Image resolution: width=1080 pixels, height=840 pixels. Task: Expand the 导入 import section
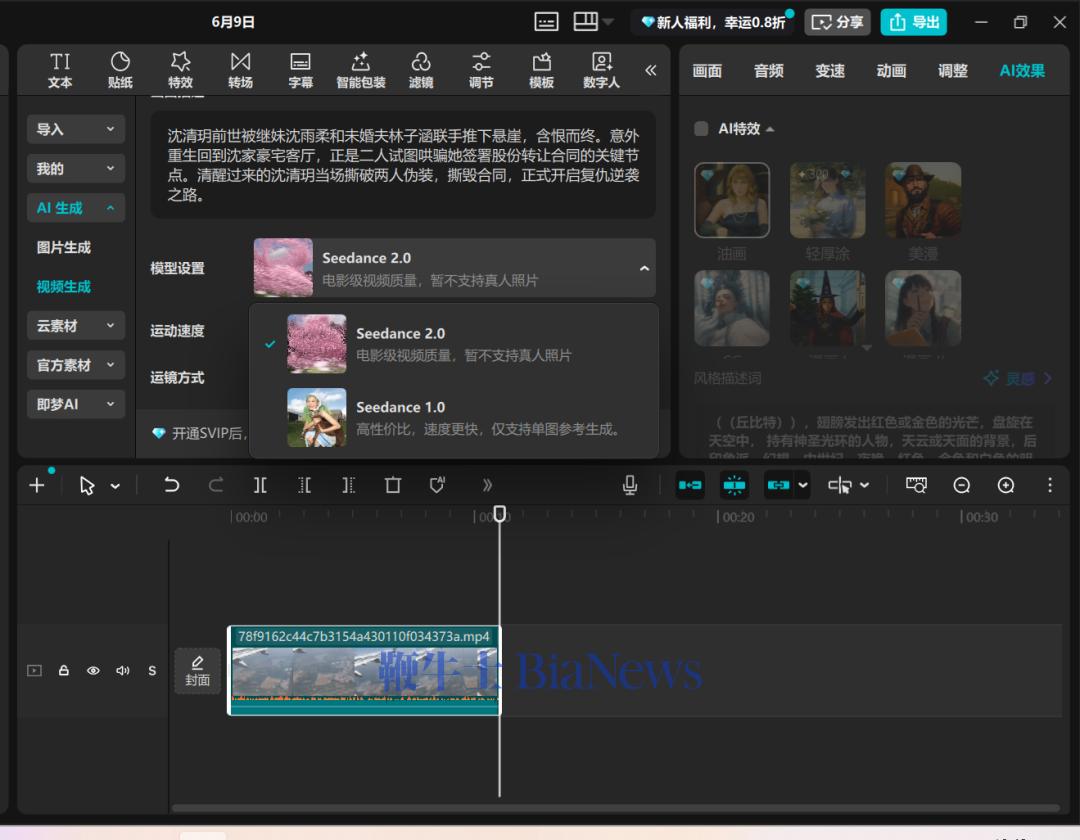pyautogui.click(x=76, y=129)
